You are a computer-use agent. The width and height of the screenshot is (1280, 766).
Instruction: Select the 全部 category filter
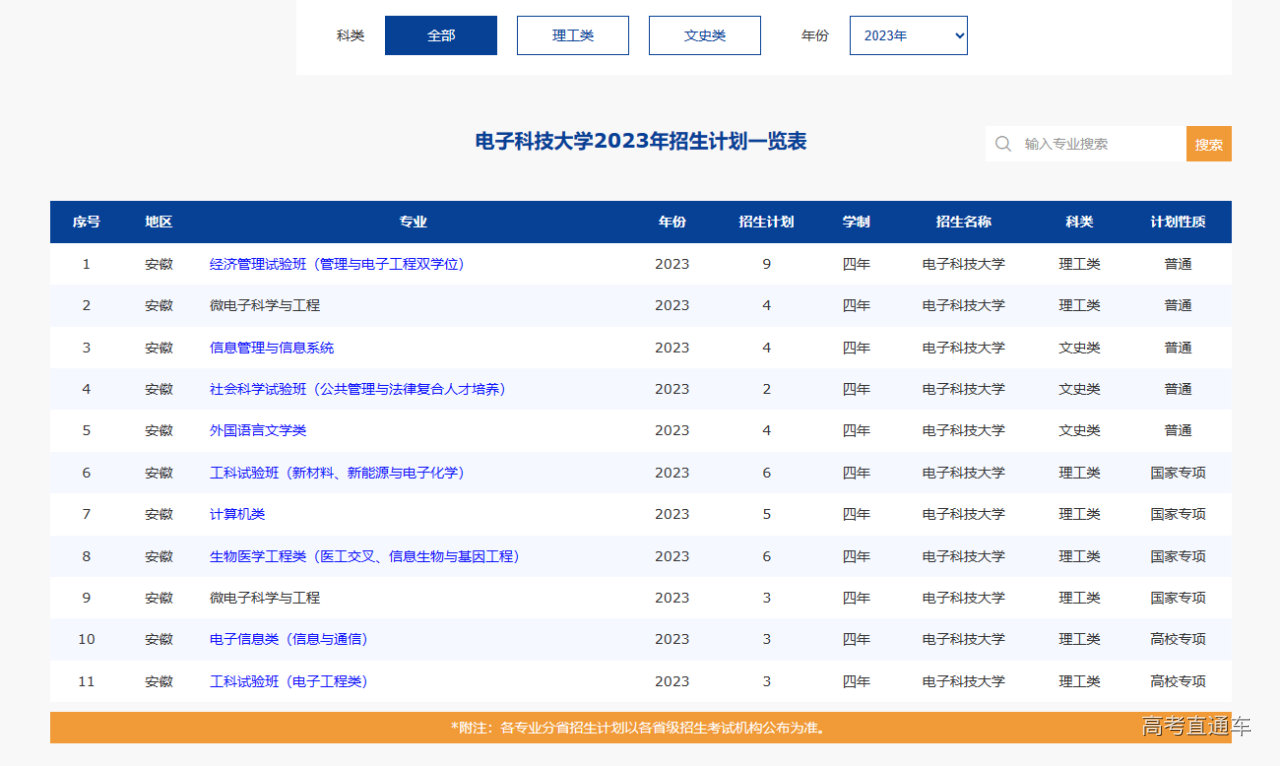pyautogui.click(x=440, y=34)
